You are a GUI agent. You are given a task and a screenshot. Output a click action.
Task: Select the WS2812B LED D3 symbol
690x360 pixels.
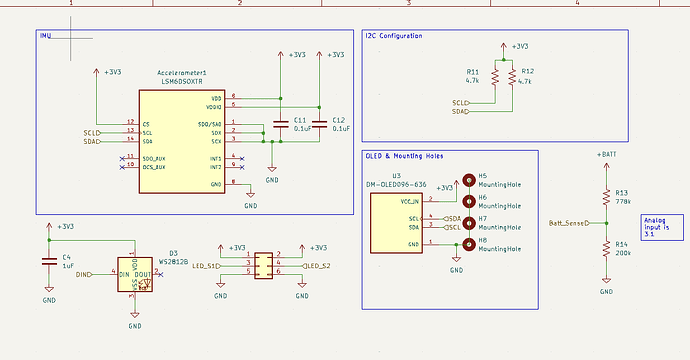click(135, 275)
